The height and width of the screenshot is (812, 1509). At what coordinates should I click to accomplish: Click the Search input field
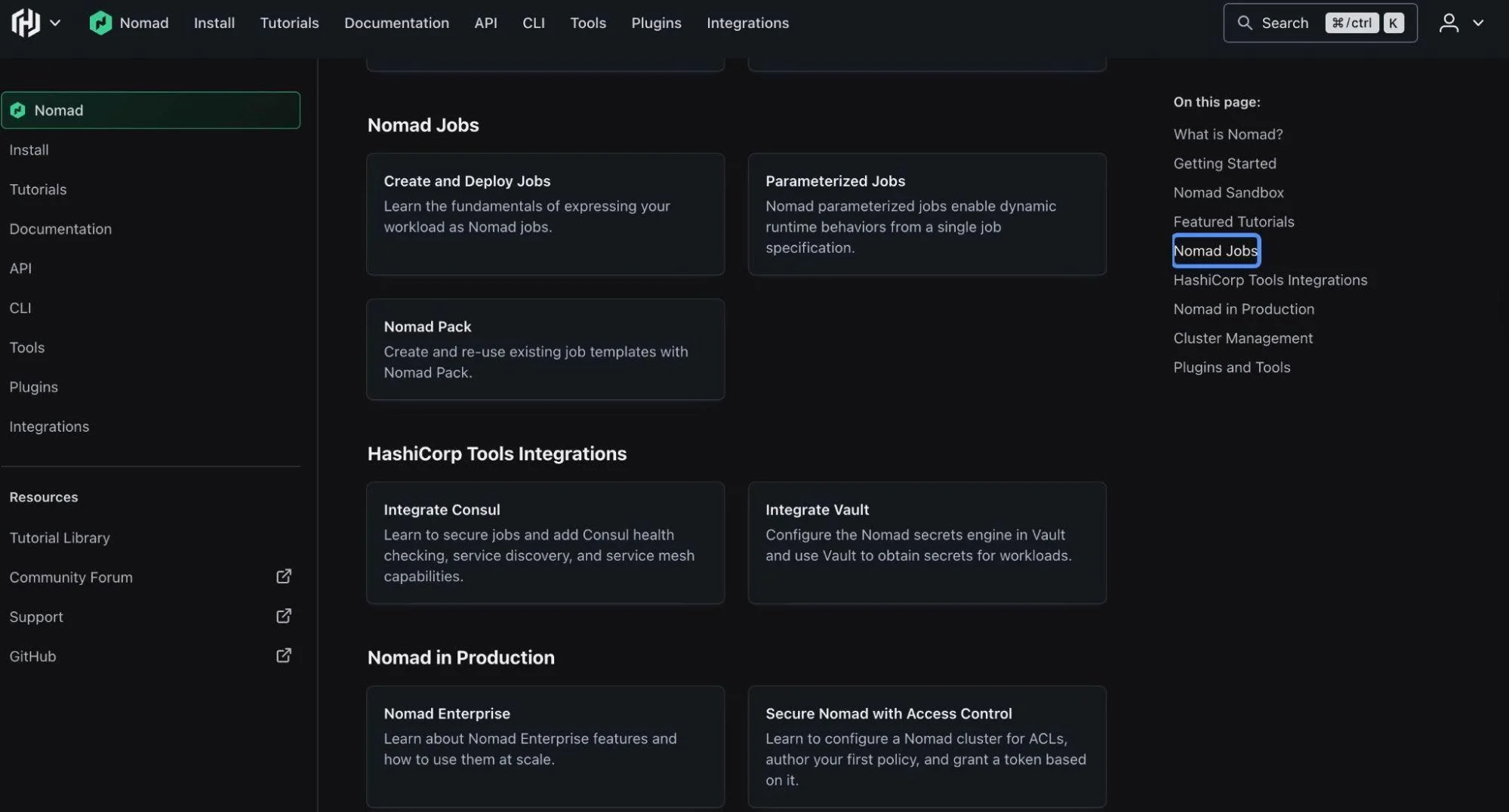tap(1285, 23)
